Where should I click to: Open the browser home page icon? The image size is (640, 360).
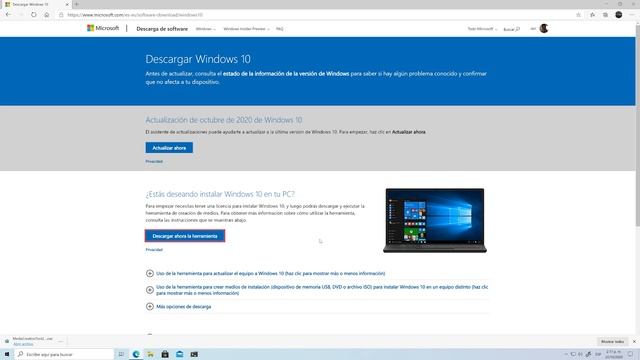tap(47, 15)
